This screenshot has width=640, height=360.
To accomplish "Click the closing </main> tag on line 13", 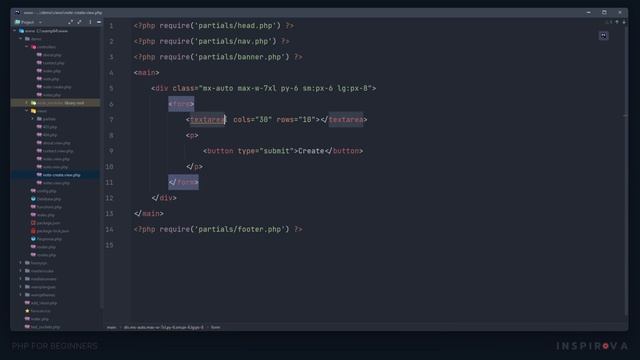I will (x=149, y=214).
